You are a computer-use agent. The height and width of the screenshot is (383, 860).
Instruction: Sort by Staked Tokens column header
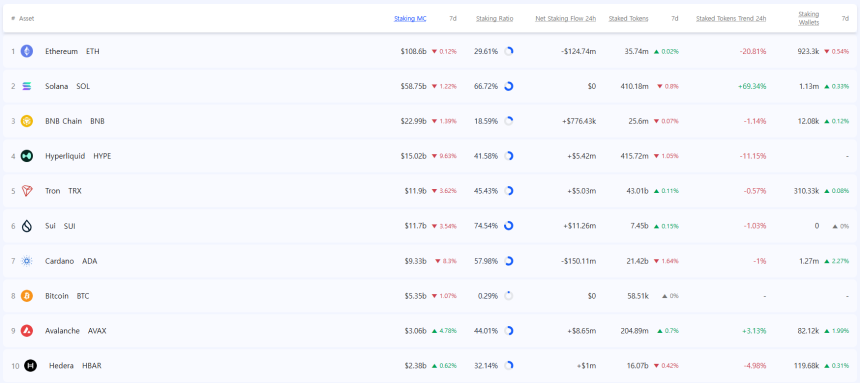628,19
